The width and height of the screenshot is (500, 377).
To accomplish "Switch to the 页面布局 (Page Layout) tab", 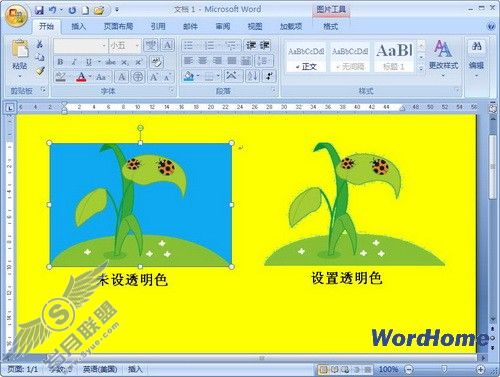I will click(x=118, y=26).
